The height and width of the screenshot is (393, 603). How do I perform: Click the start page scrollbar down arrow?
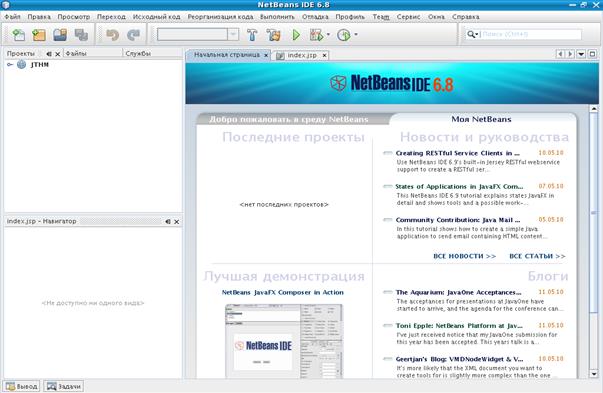click(594, 373)
